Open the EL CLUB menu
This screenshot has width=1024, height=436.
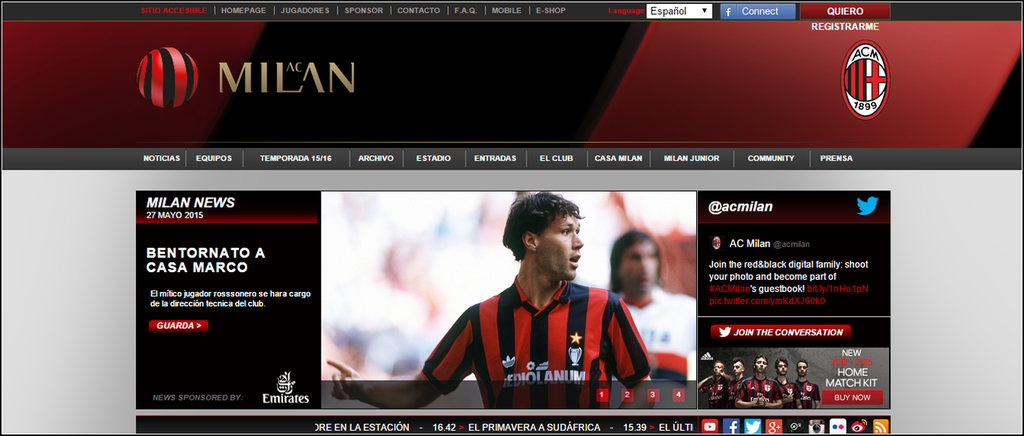[556, 159]
